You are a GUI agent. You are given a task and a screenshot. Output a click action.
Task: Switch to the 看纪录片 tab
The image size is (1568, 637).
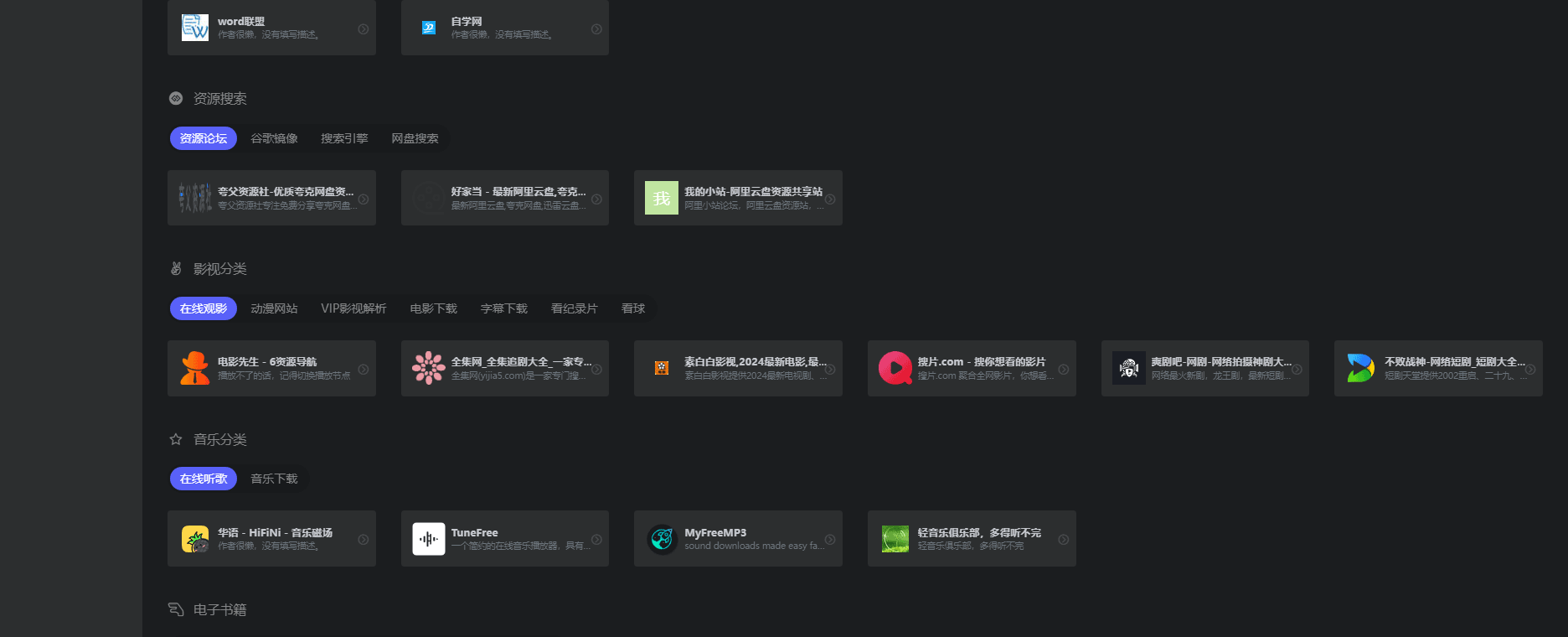574,308
